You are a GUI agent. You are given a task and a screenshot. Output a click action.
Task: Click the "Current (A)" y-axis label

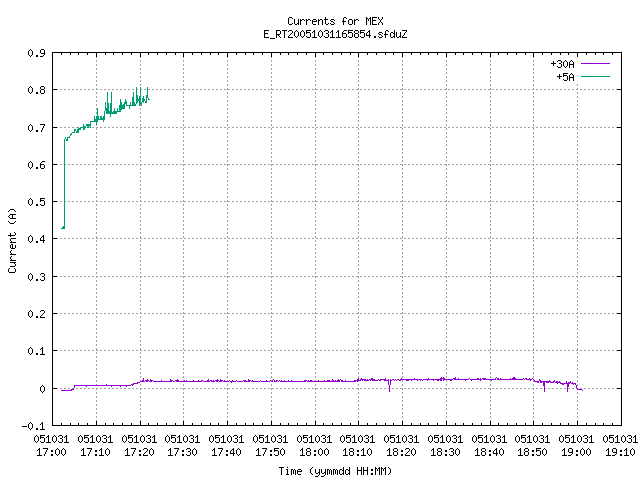click(x=12, y=241)
